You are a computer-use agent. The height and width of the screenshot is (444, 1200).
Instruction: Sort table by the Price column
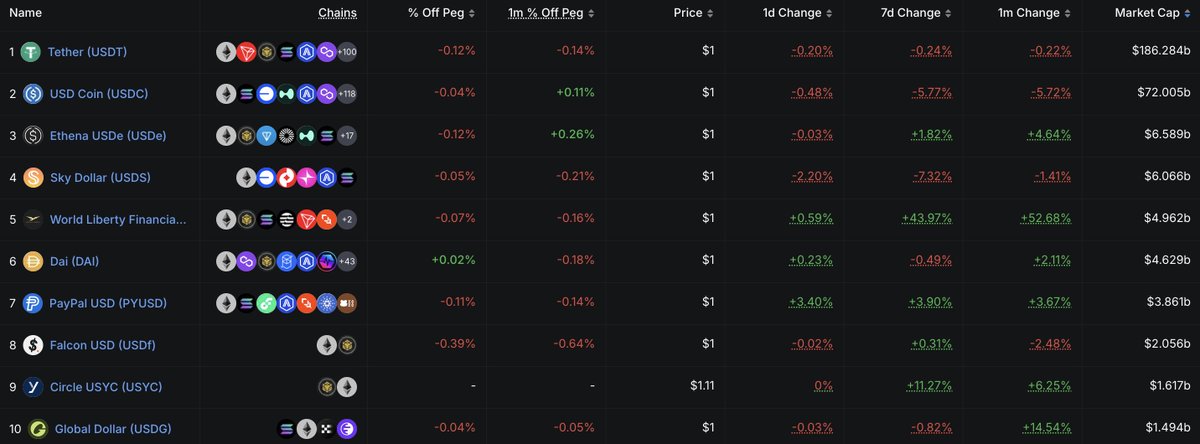(x=694, y=14)
